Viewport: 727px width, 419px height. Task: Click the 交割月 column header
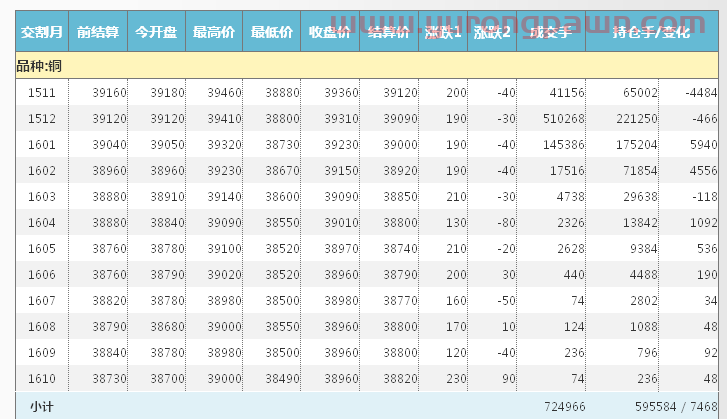[x=42, y=33]
